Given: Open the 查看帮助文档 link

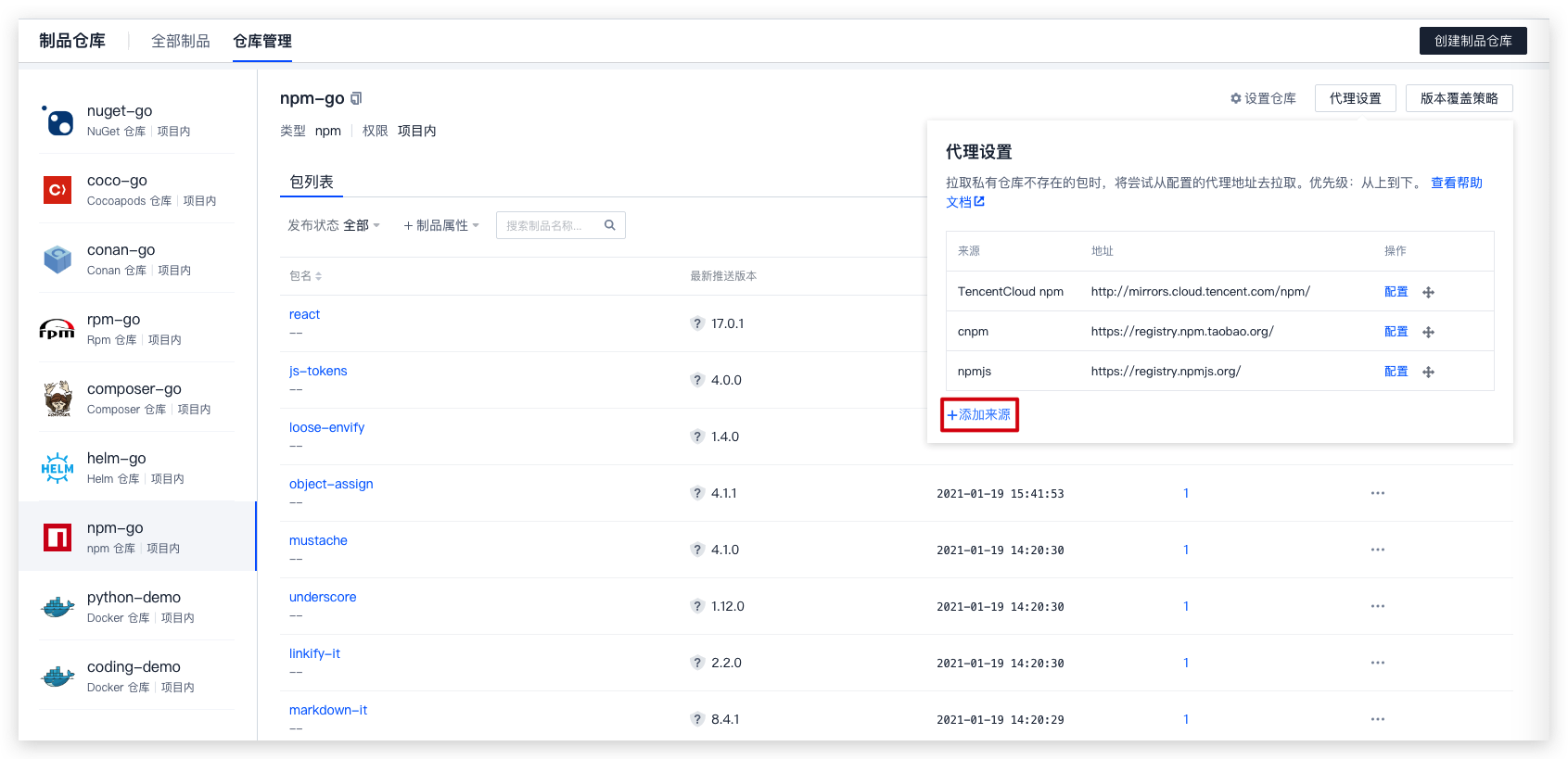Looking at the screenshot, I should 1456,183.
